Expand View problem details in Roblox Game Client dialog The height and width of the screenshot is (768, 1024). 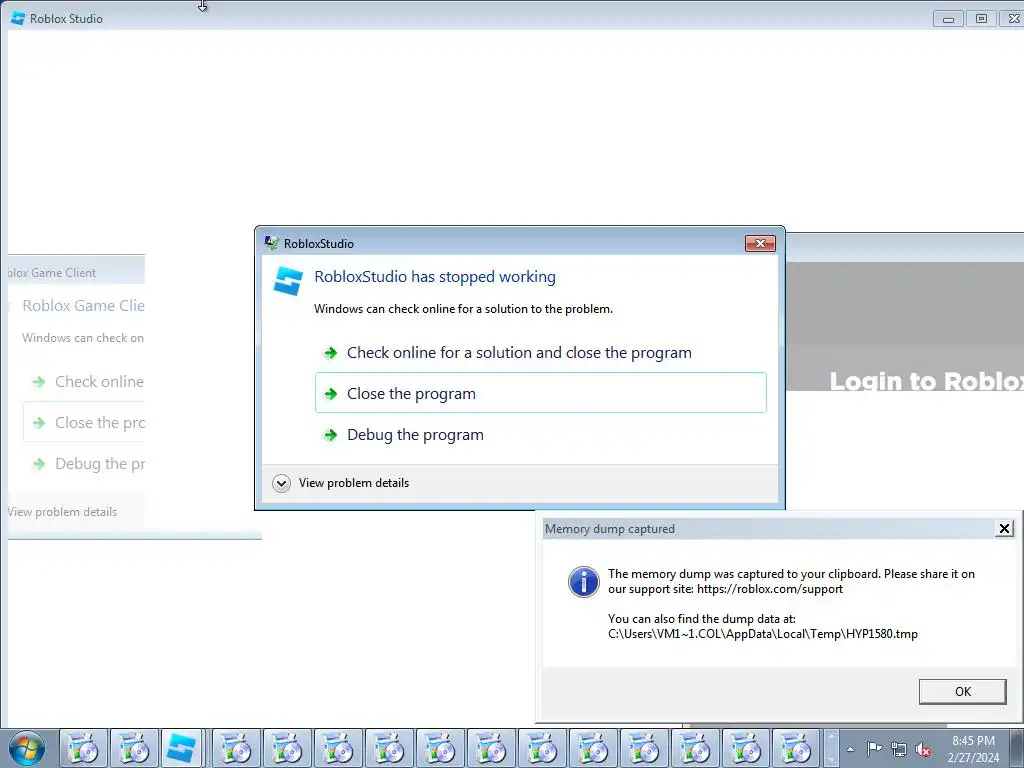[62, 512]
